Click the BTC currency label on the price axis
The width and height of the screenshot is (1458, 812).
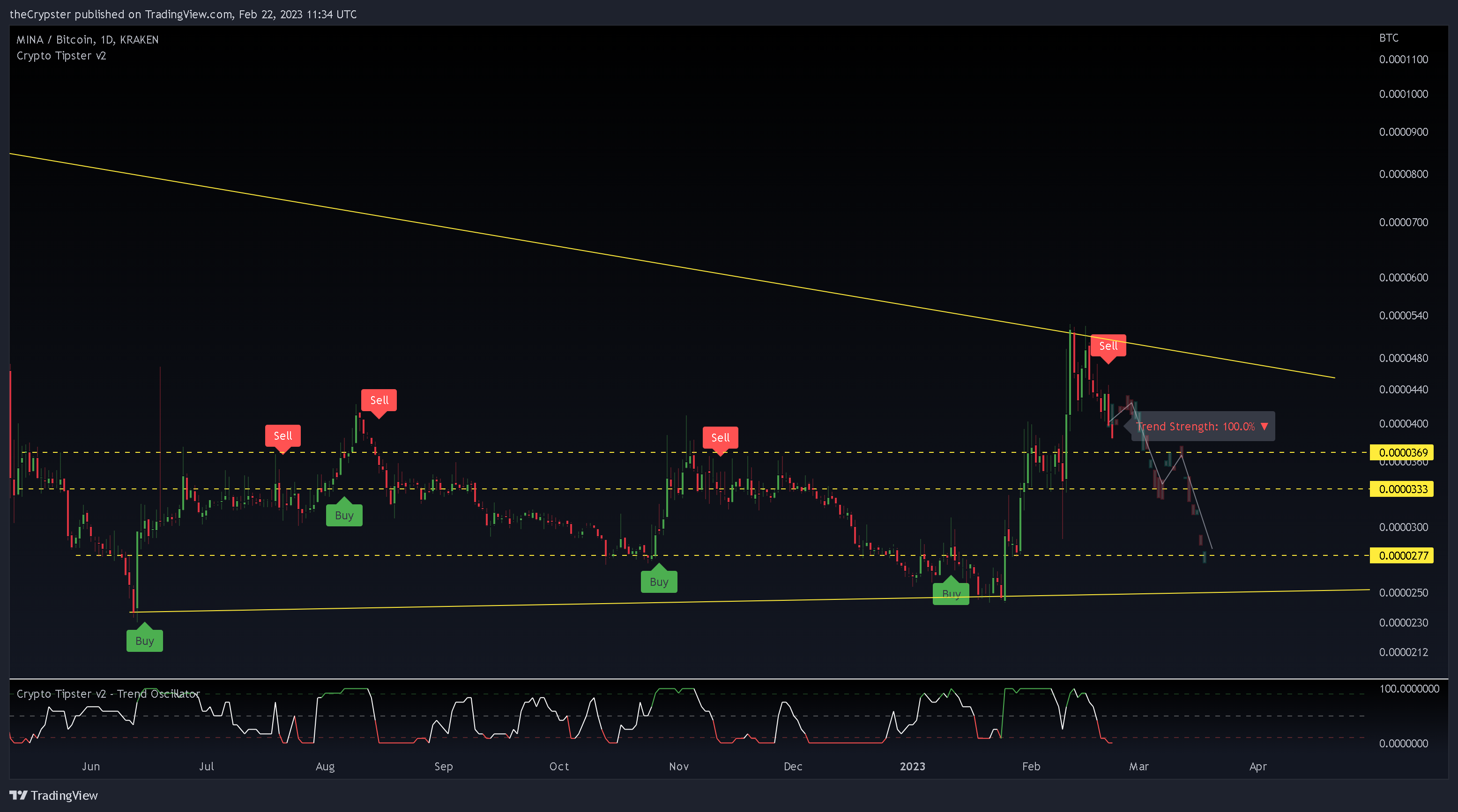[1388, 38]
